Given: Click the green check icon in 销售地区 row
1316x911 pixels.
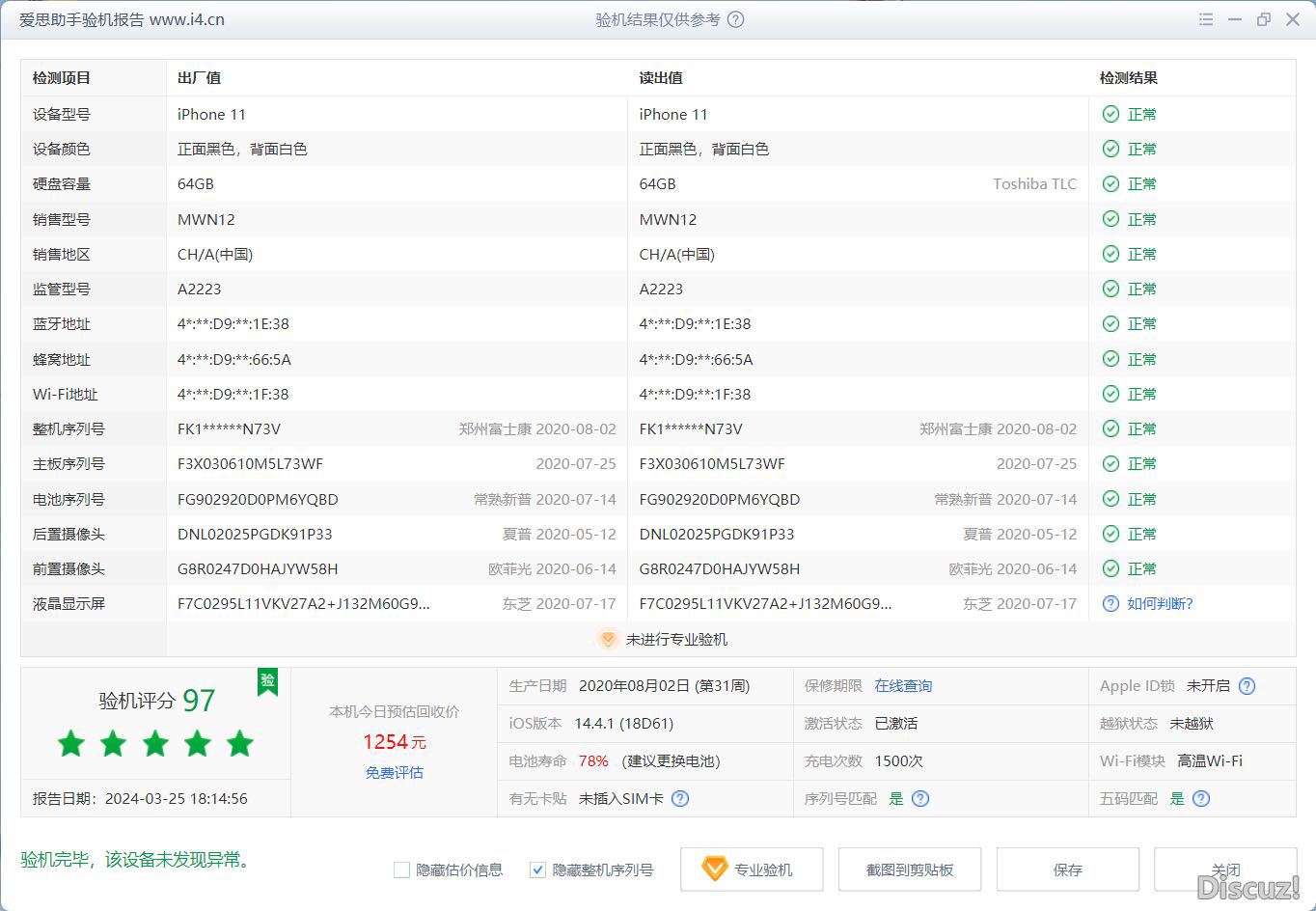Looking at the screenshot, I should [x=1110, y=254].
